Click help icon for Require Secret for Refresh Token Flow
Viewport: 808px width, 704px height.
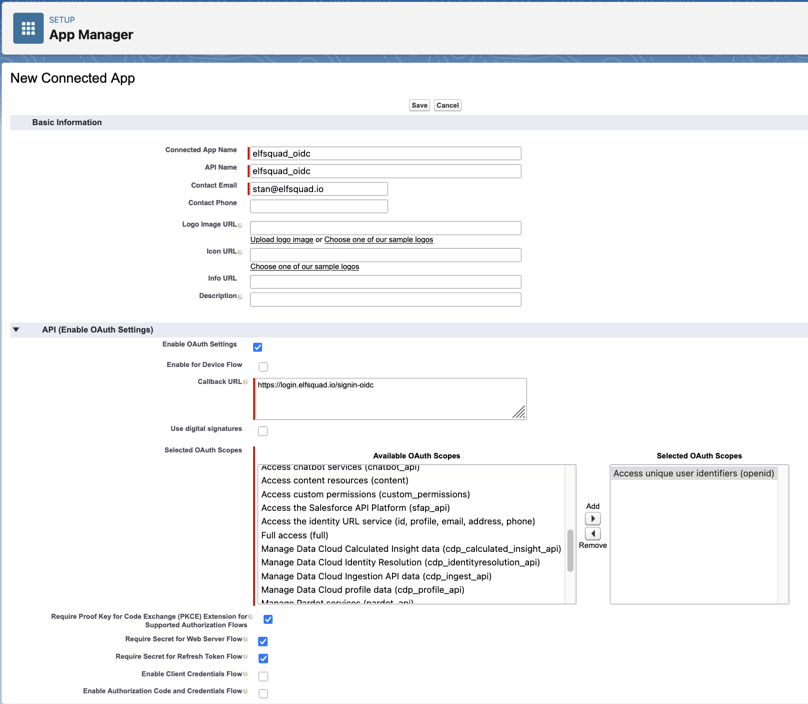(x=245, y=657)
